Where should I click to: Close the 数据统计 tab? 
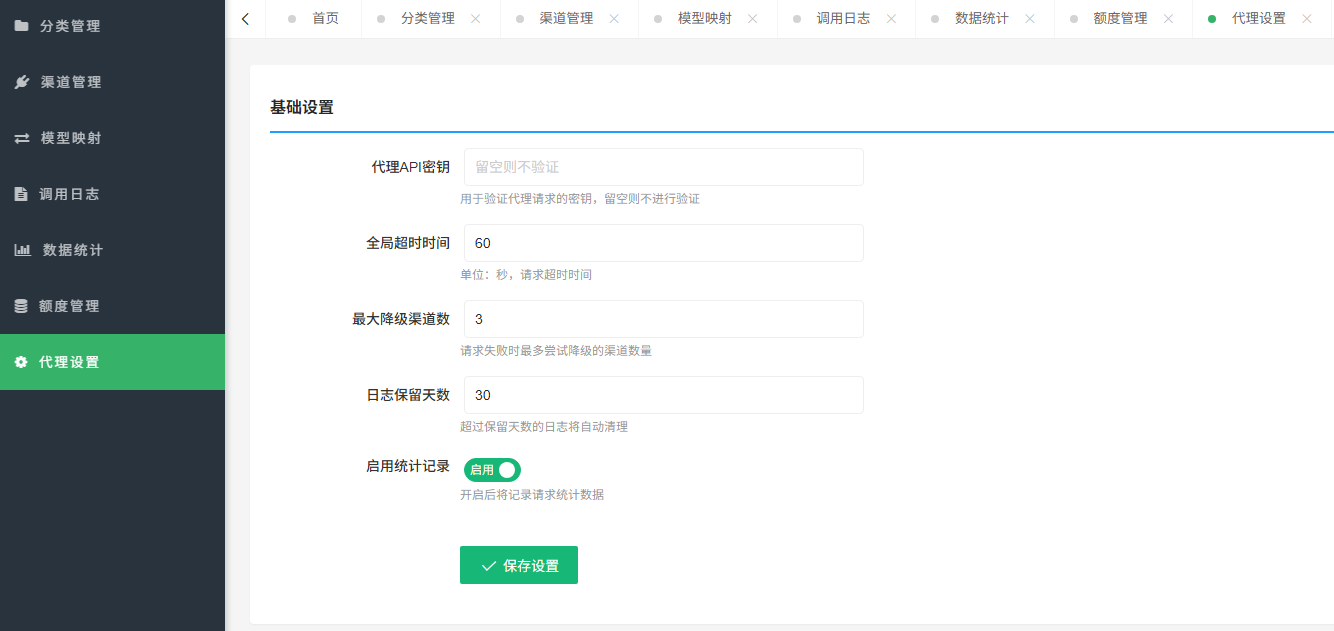pyautogui.click(x=1029, y=19)
